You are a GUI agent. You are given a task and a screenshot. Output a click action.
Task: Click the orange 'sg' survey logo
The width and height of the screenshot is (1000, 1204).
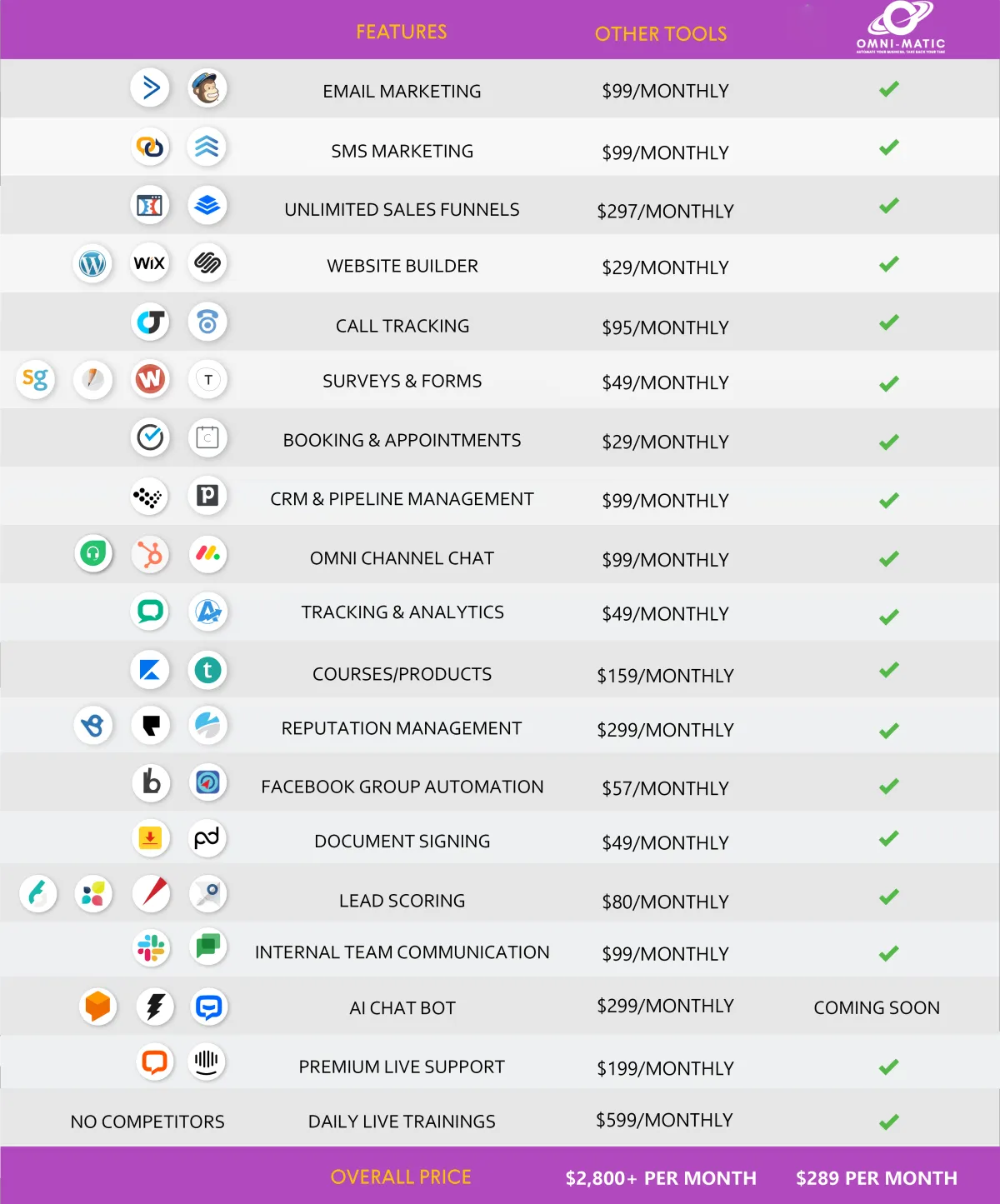pos(35,380)
